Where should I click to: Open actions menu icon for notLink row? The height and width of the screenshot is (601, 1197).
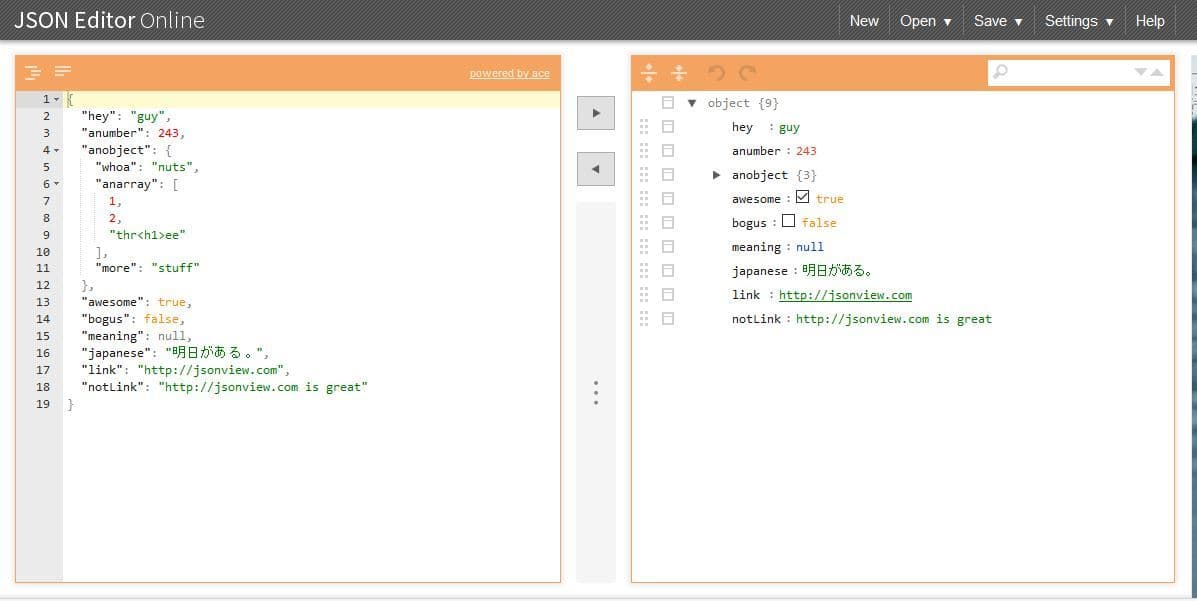[x=668, y=318]
